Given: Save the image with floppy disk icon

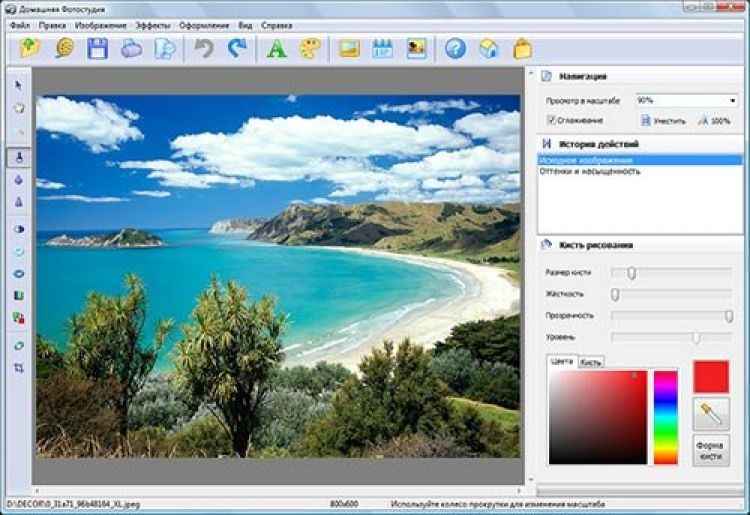Looking at the screenshot, I should (x=98, y=48).
